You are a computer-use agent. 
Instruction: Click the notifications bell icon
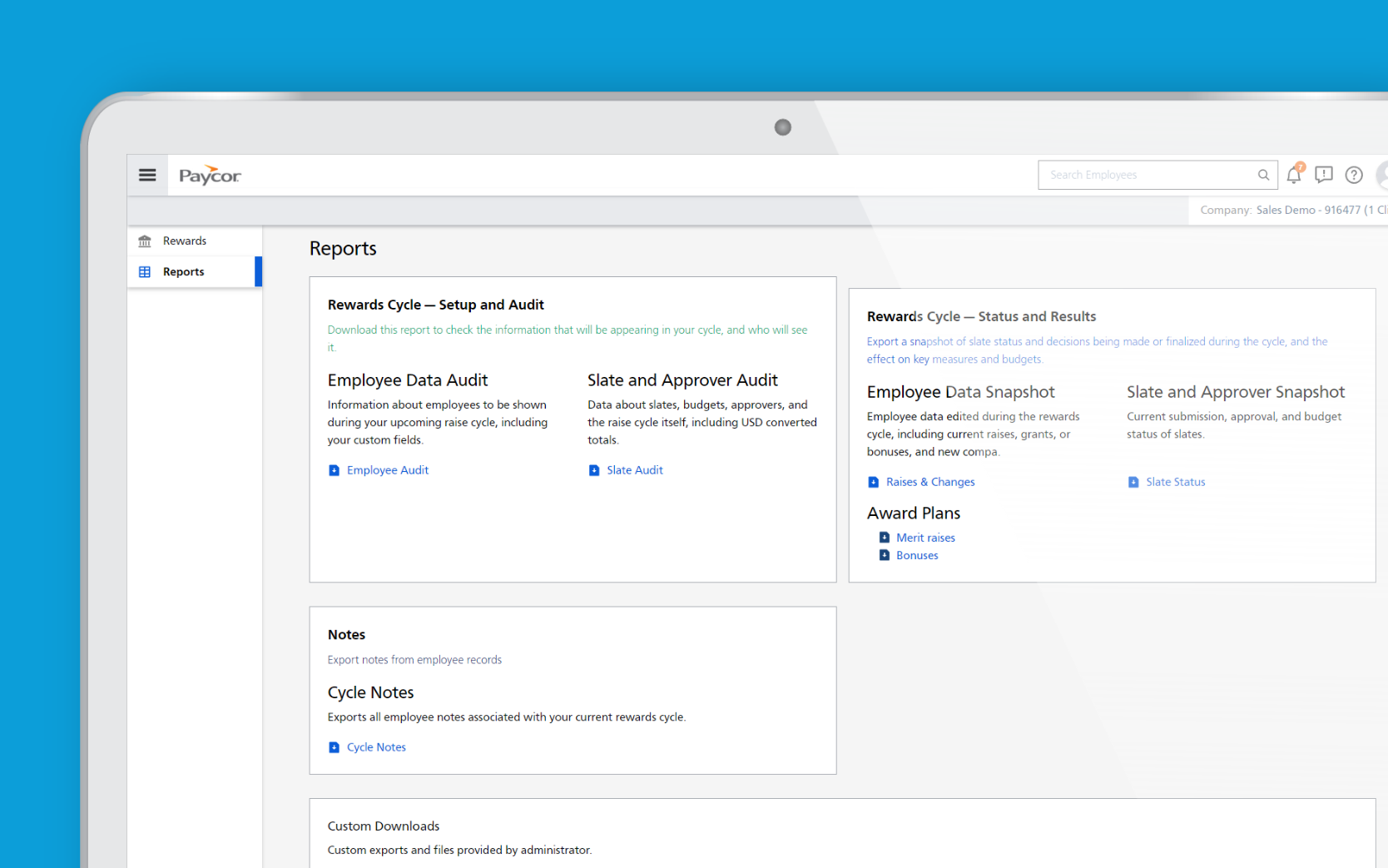1293,175
